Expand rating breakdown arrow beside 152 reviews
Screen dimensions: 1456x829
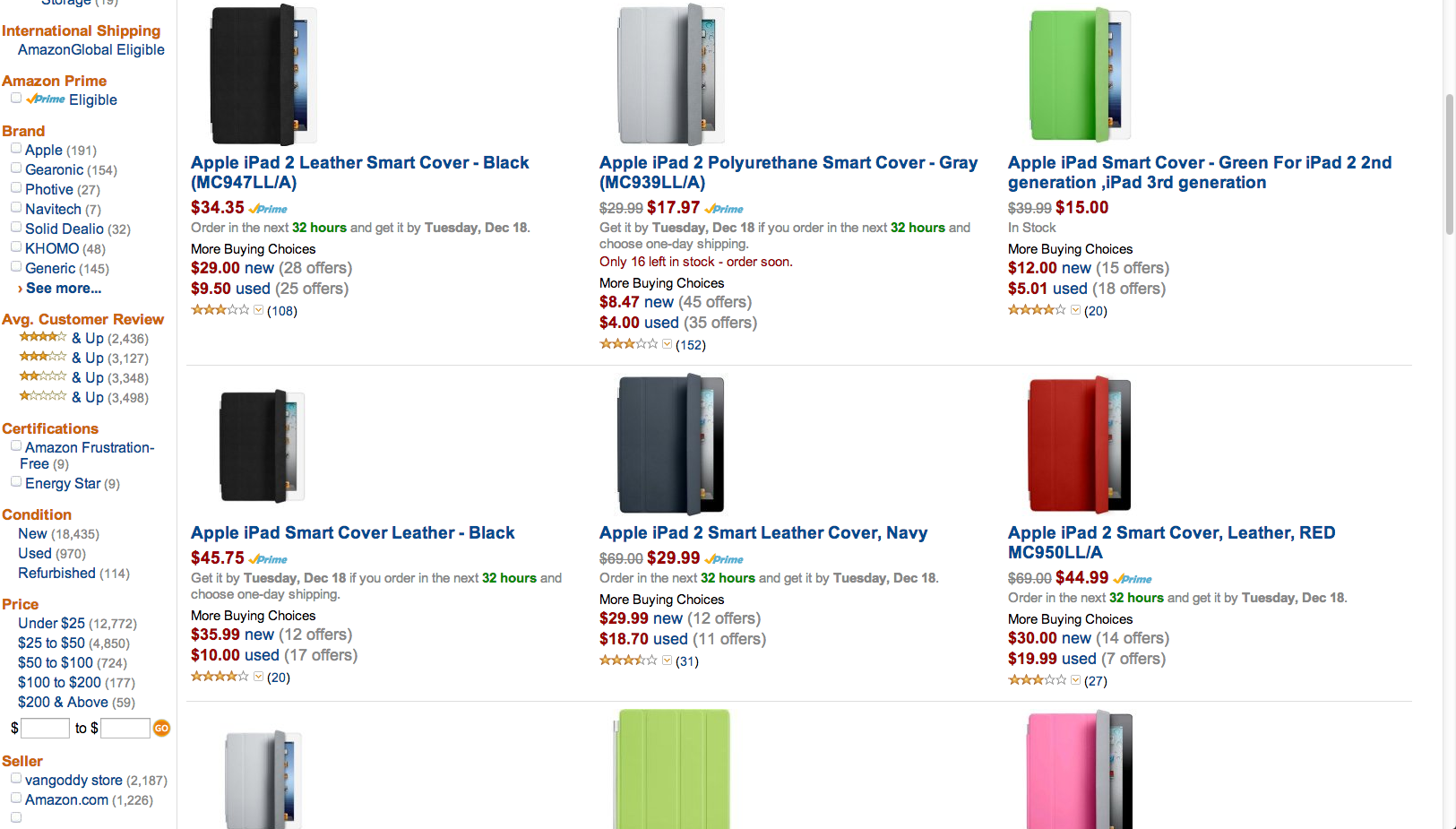coord(668,344)
